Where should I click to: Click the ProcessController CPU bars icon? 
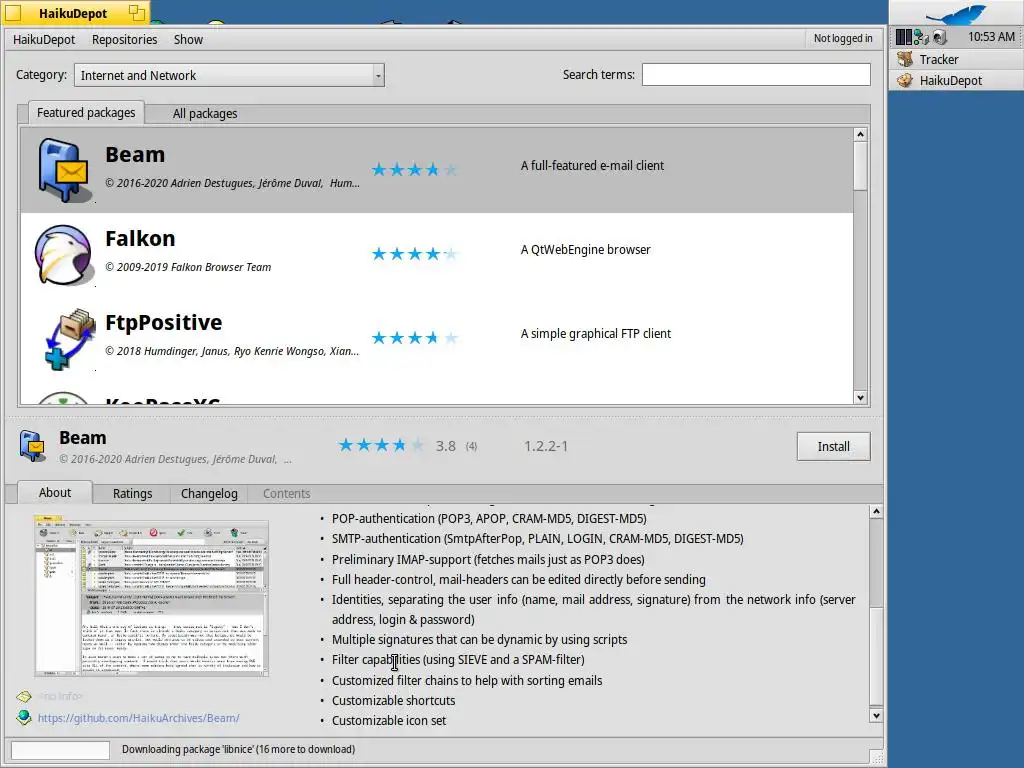(x=903, y=37)
